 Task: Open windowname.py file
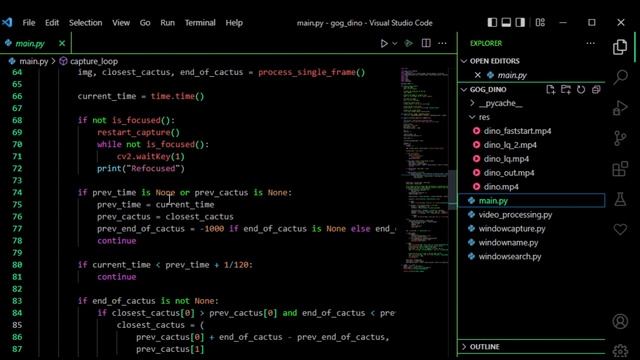508,242
